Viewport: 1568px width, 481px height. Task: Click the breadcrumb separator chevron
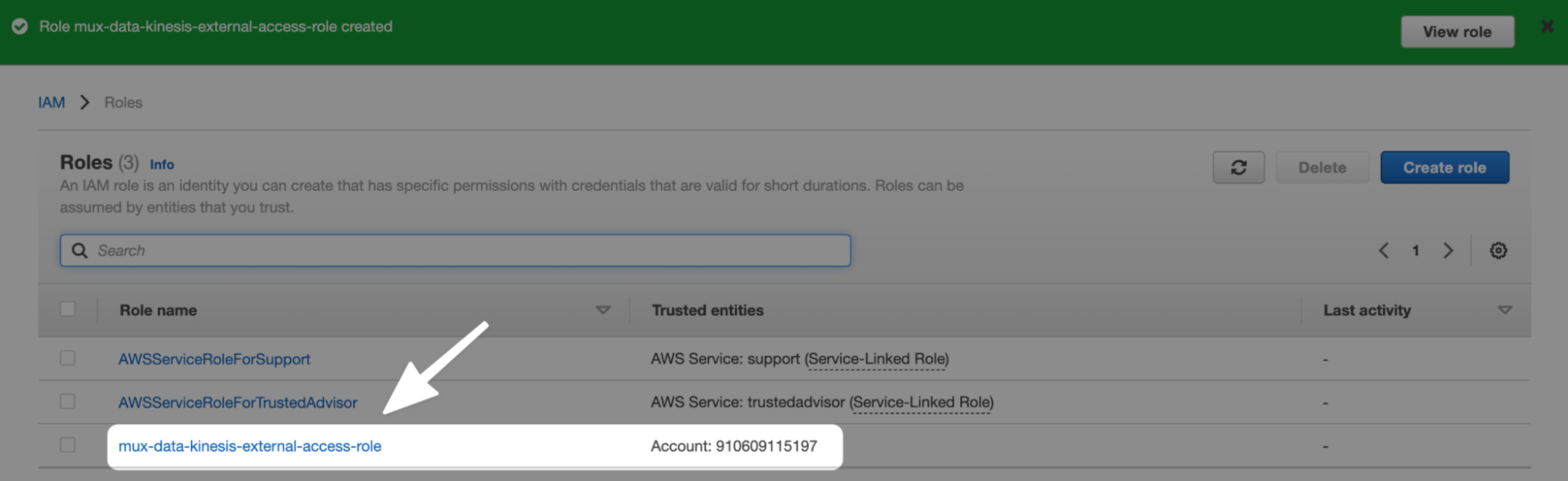(x=85, y=102)
